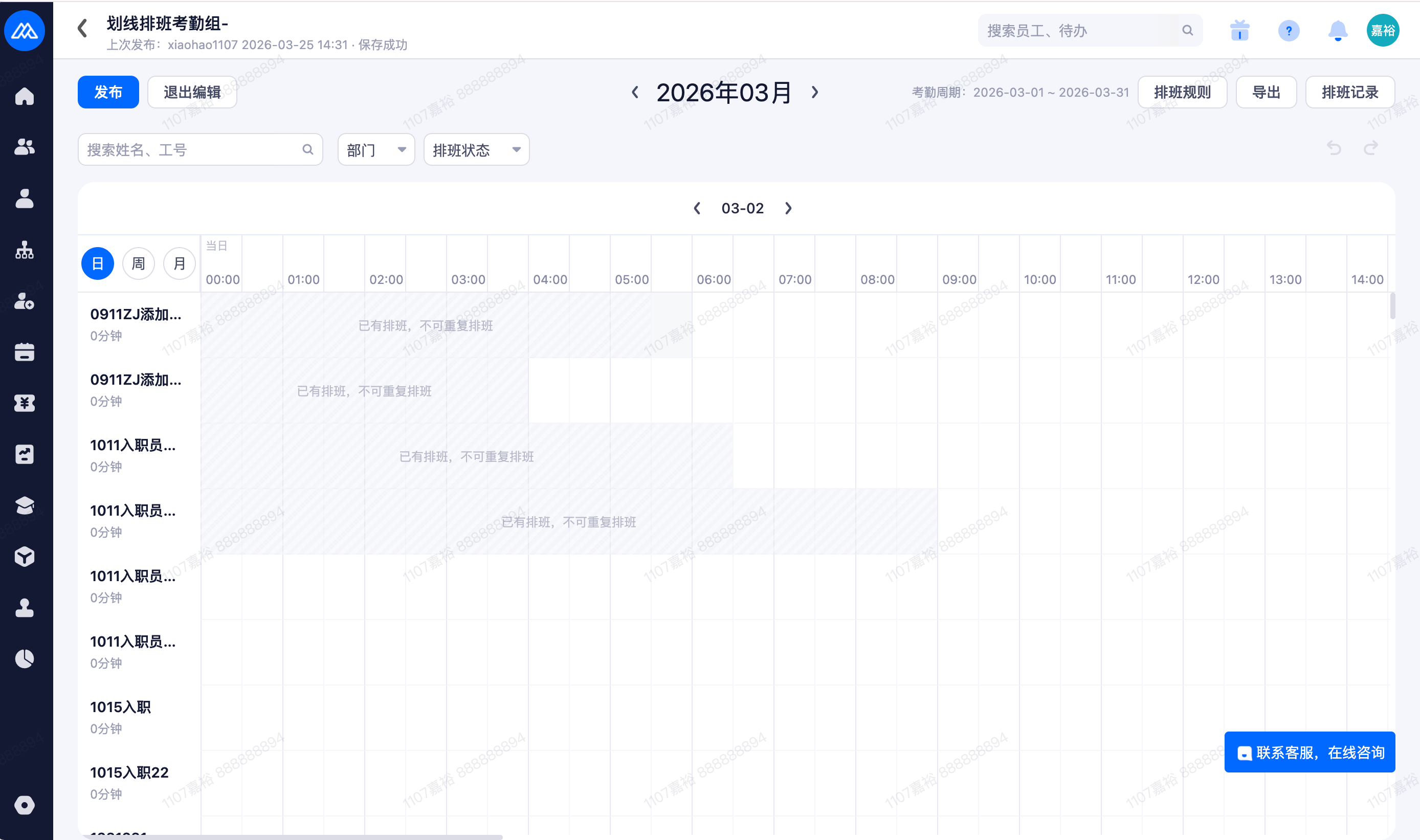Switch to week view (周)
Image resolution: width=1420 pixels, height=840 pixels.
tap(138, 264)
